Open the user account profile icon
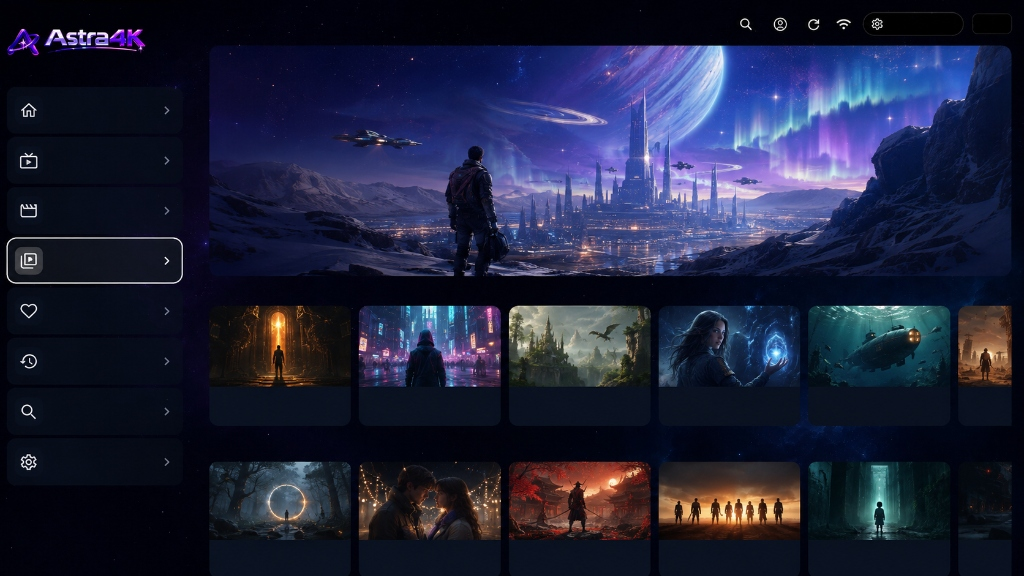1024x576 pixels. point(780,24)
